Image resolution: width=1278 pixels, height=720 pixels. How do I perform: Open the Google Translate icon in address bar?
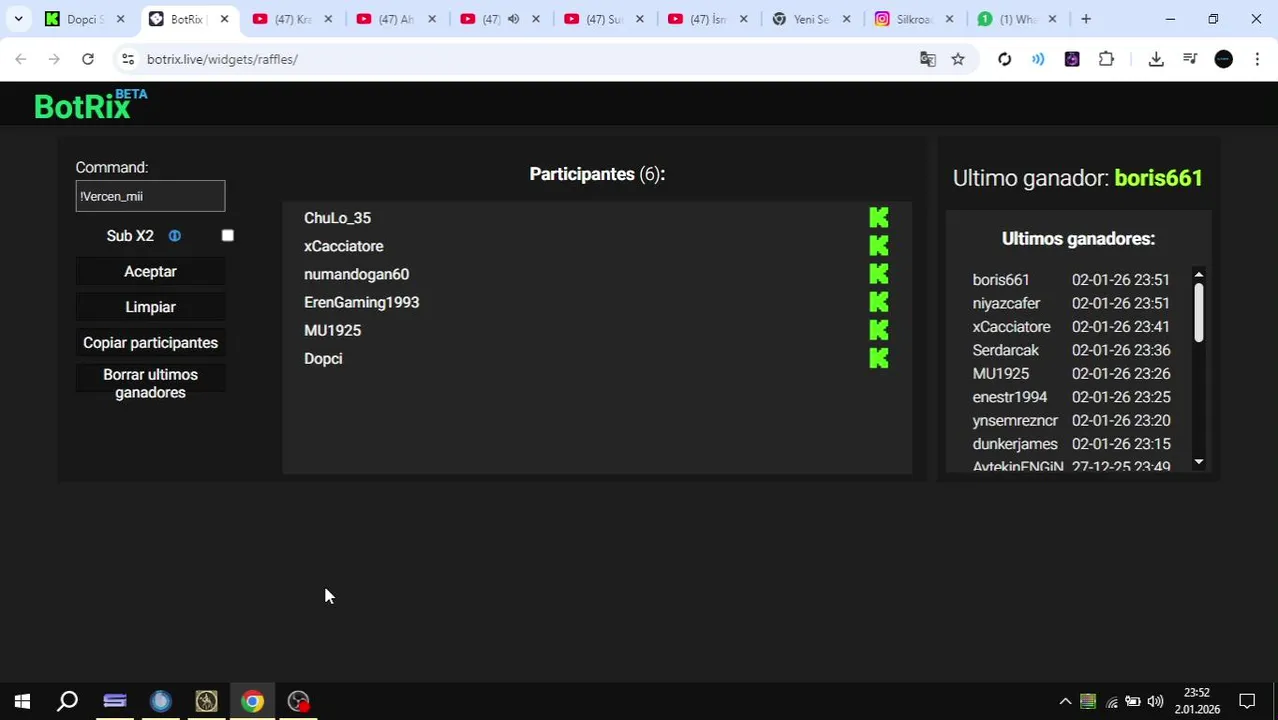tap(928, 59)
